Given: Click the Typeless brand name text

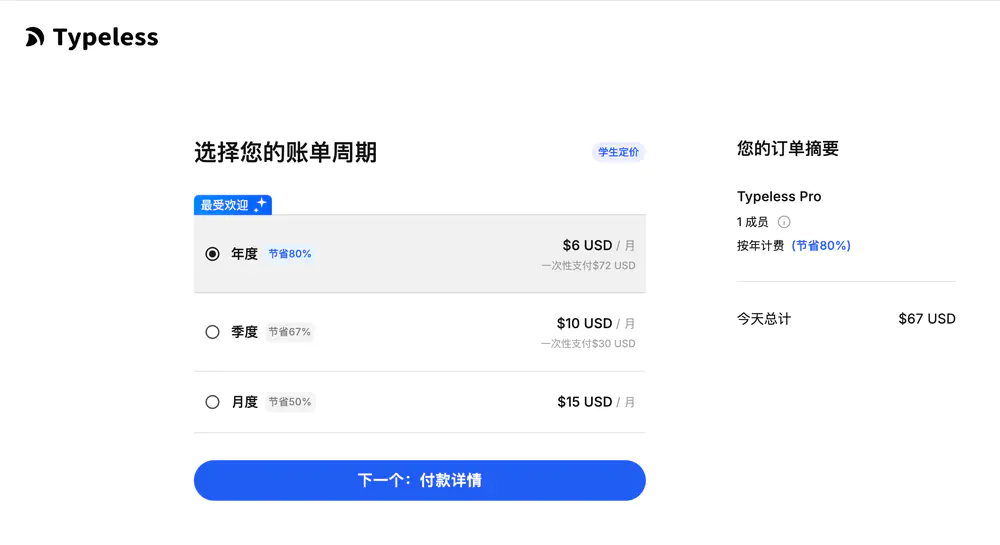Looking at the screenshot, I should (105, 38).
